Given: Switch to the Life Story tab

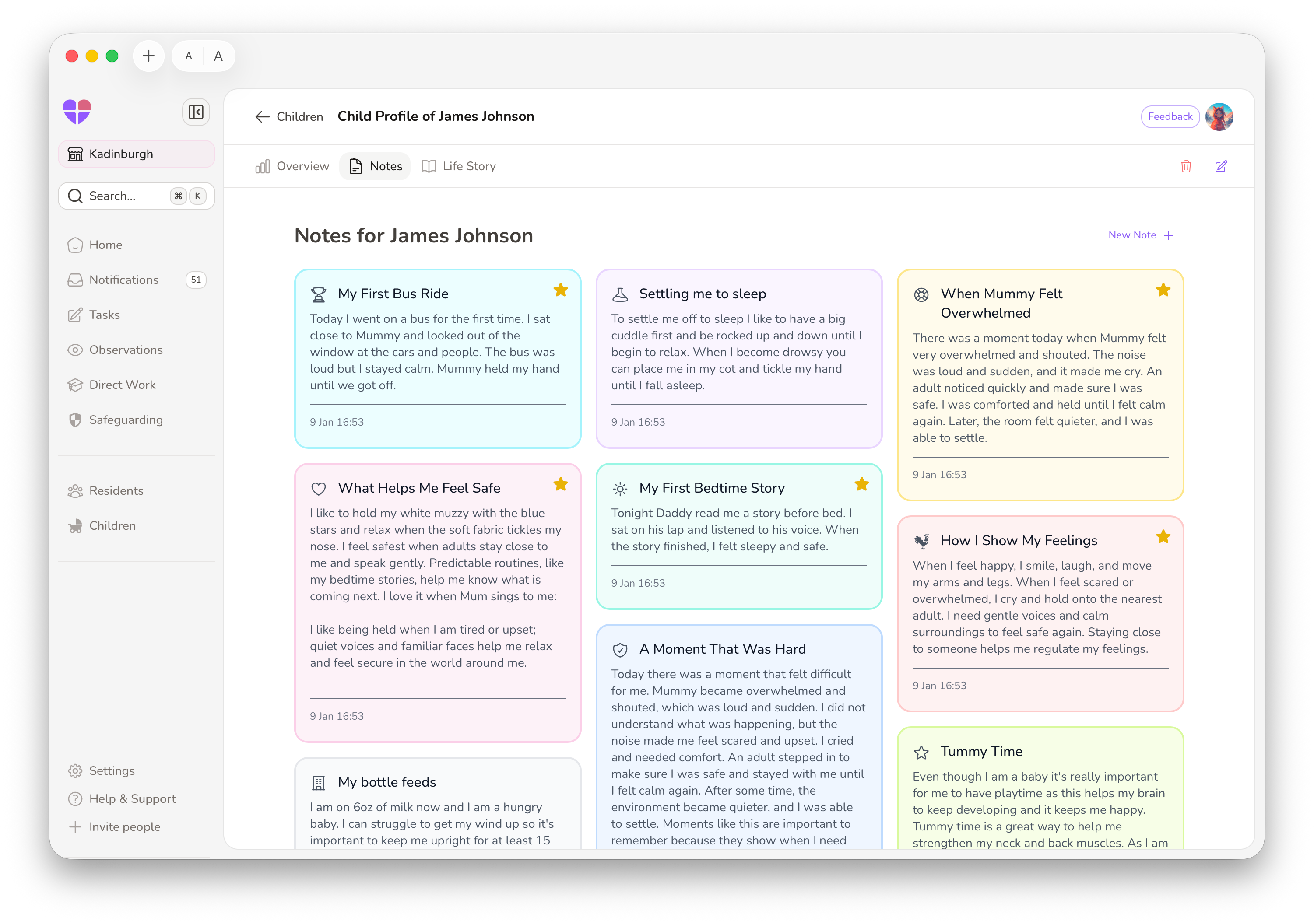Looking at the screenshot, I should pyautogui.click(x=459, y=167).
